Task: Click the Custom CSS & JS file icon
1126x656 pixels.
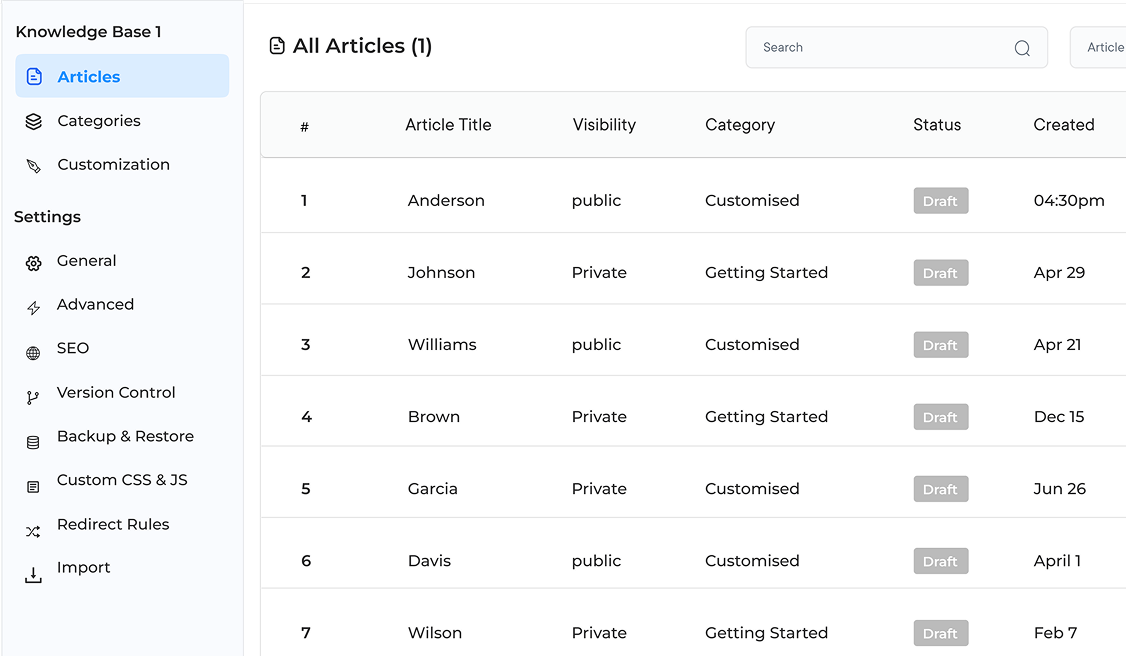Action: (33, 487)
